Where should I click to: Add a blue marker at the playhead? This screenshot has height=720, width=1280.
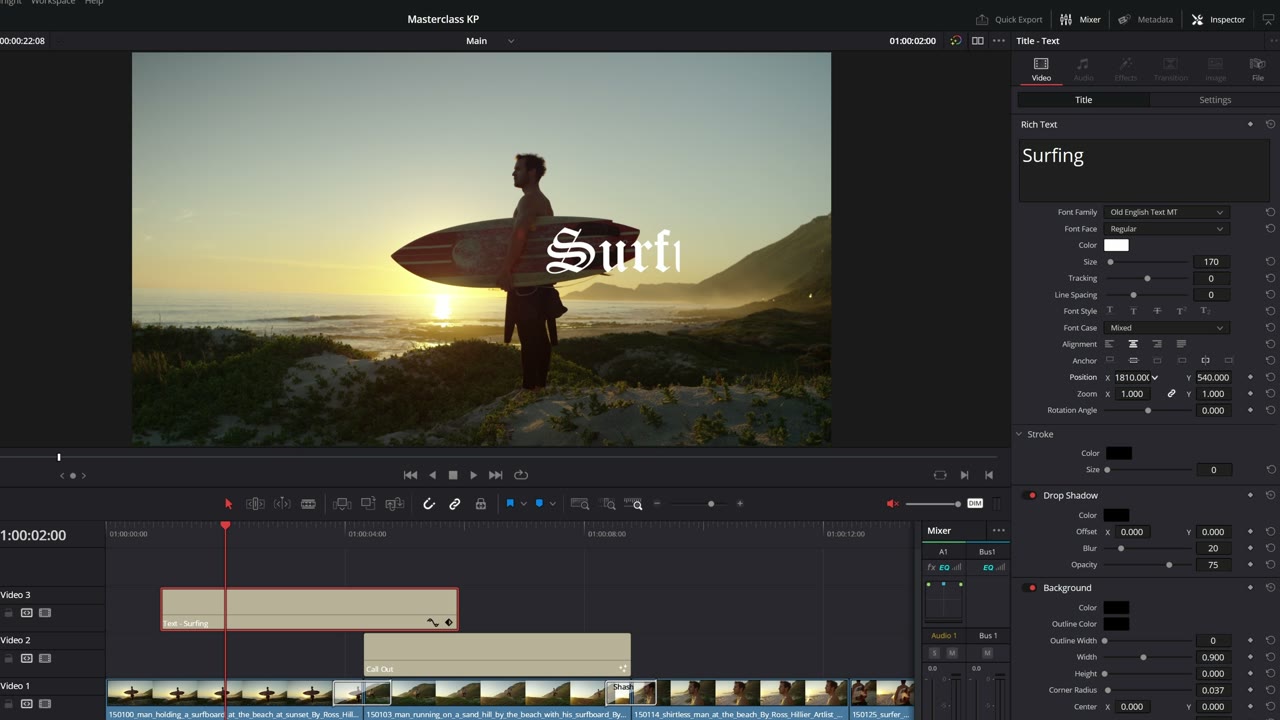pos(539,504)
